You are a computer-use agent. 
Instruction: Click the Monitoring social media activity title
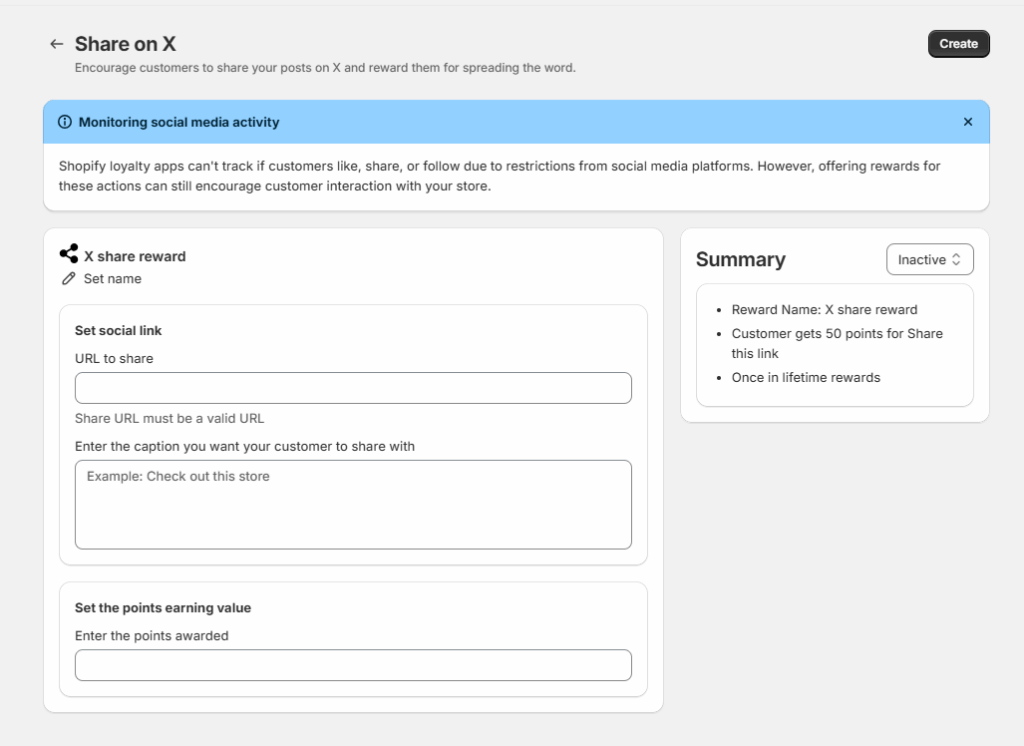click(179, 122)
